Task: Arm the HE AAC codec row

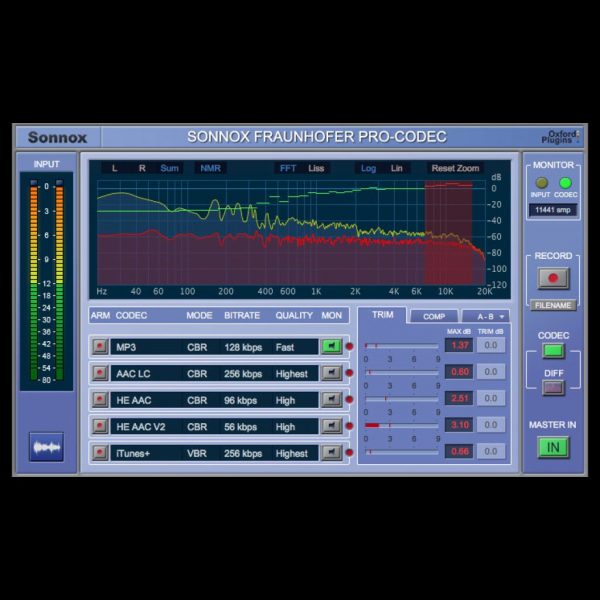Action: [100, 399]
